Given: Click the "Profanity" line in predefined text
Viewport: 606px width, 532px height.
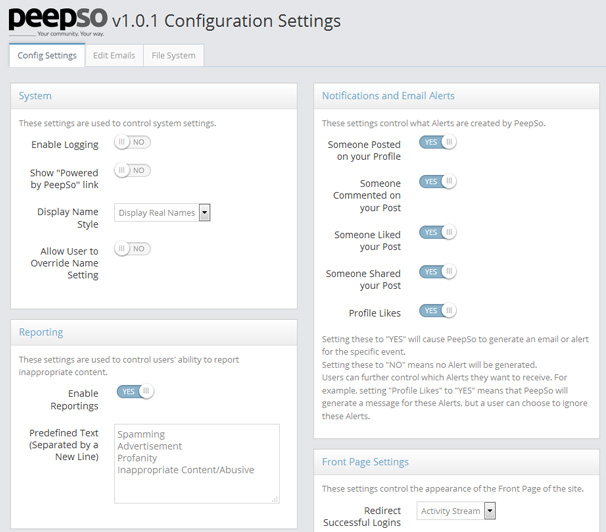Looking at the screenshot, I should [x=137, y=458].
